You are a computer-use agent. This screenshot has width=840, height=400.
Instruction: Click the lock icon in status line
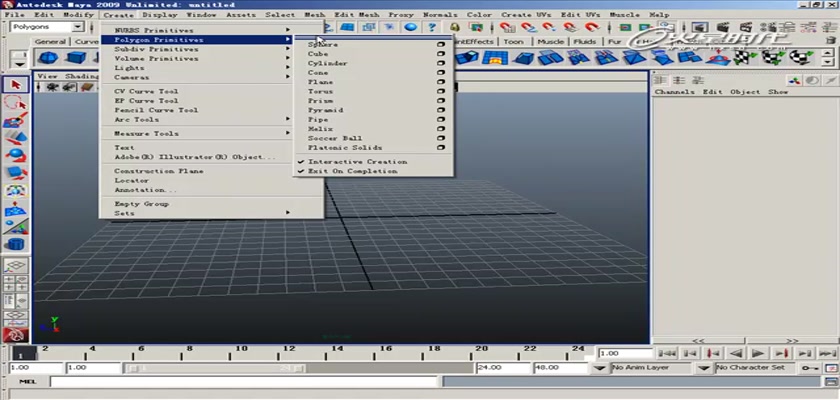455,27
